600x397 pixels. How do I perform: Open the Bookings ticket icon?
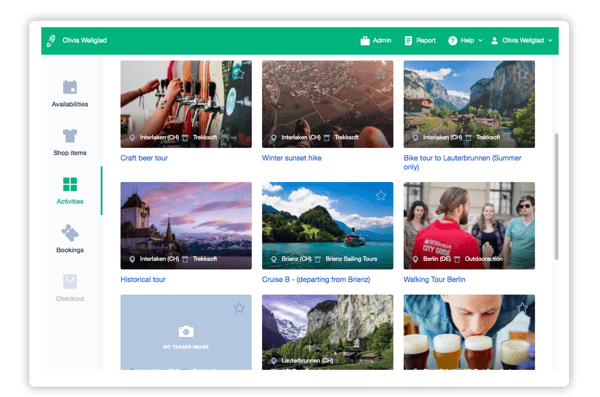pos(70,233)
